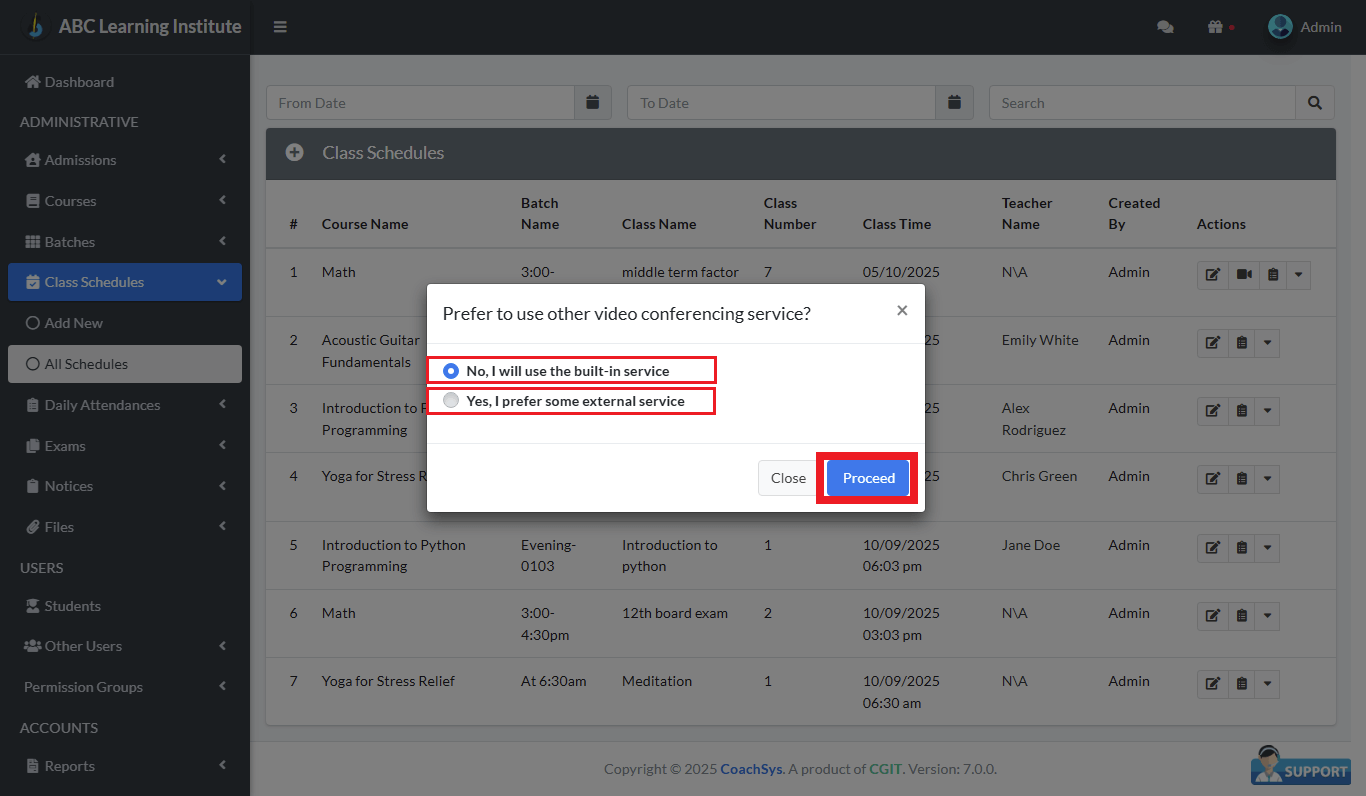
Task: Click the clipboard icon in Jane Doe's row
Action: click(1241, 548)
